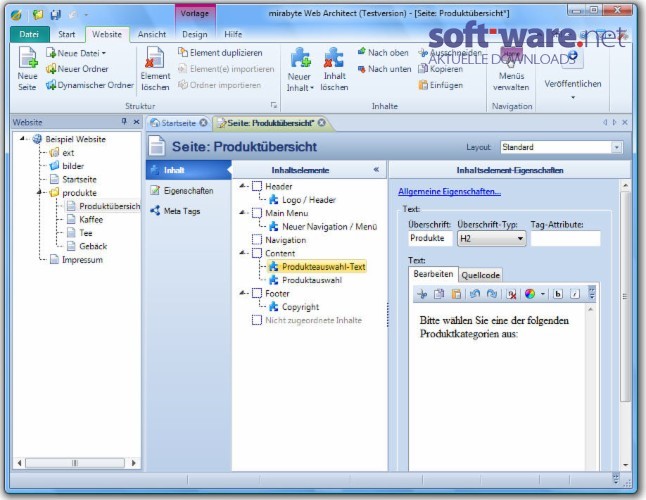Add a Dynamischer Ordner
The image size is (646, 500).
point(90,85)
